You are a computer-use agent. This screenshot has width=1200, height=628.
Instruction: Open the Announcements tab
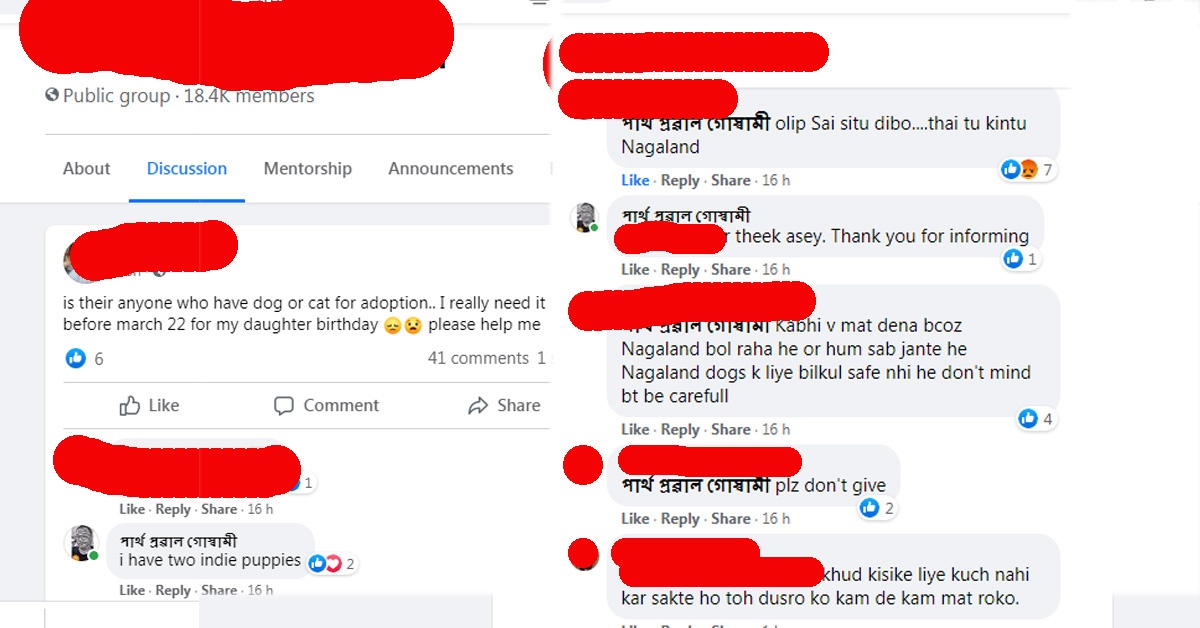pos(450,168)
